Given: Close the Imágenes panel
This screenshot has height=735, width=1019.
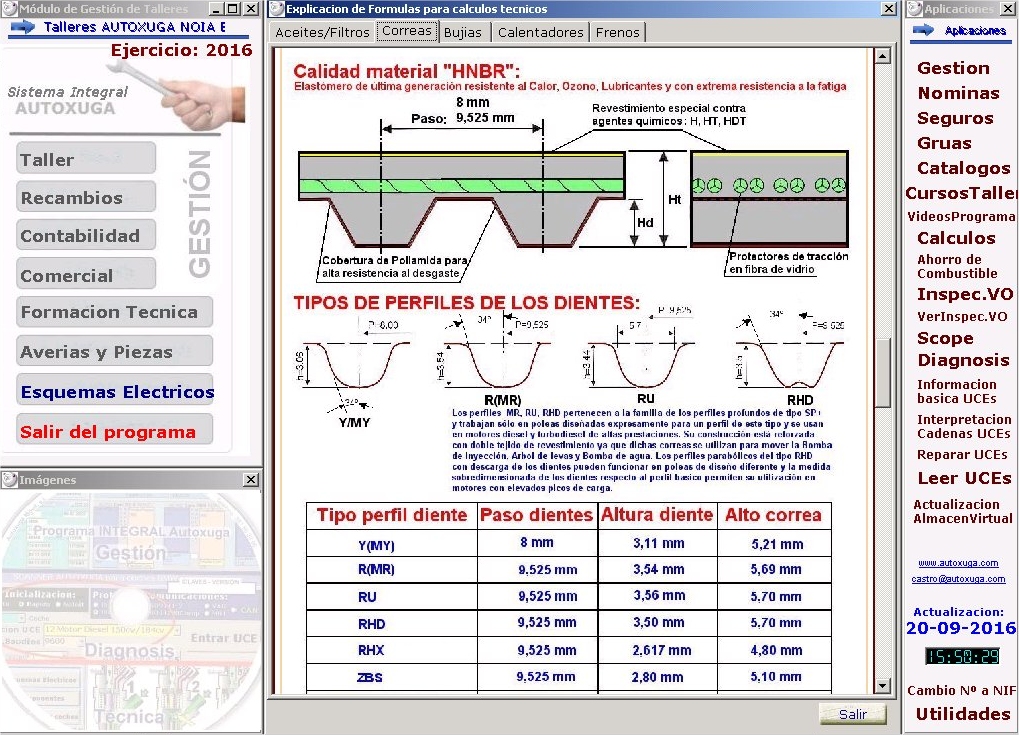Looking at the screenshot, I should click(251, 480).
